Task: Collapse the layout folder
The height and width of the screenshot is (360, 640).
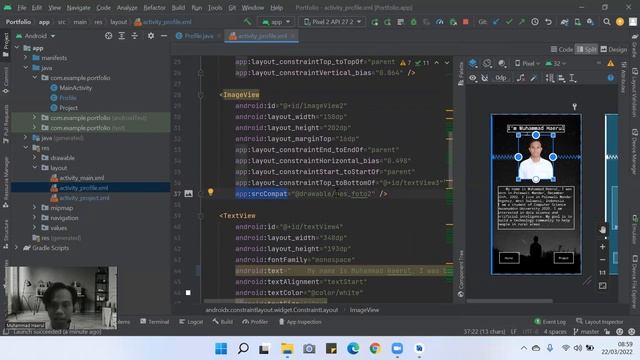Action: point(35,168)
